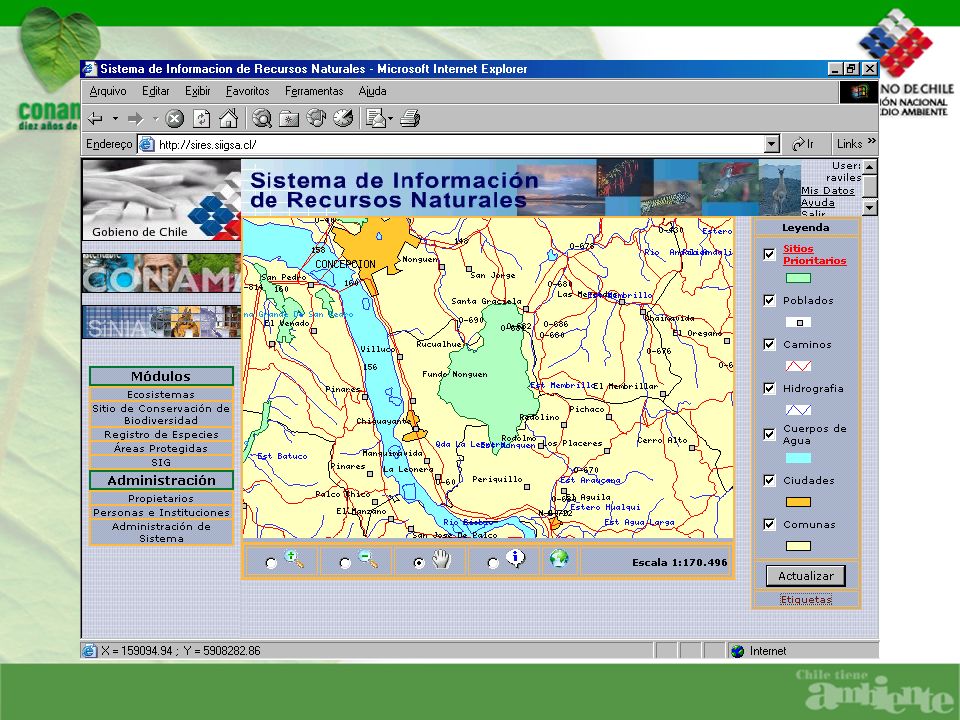
Task: Open the Arquivo menu
Action: click(x=108, y=91)
